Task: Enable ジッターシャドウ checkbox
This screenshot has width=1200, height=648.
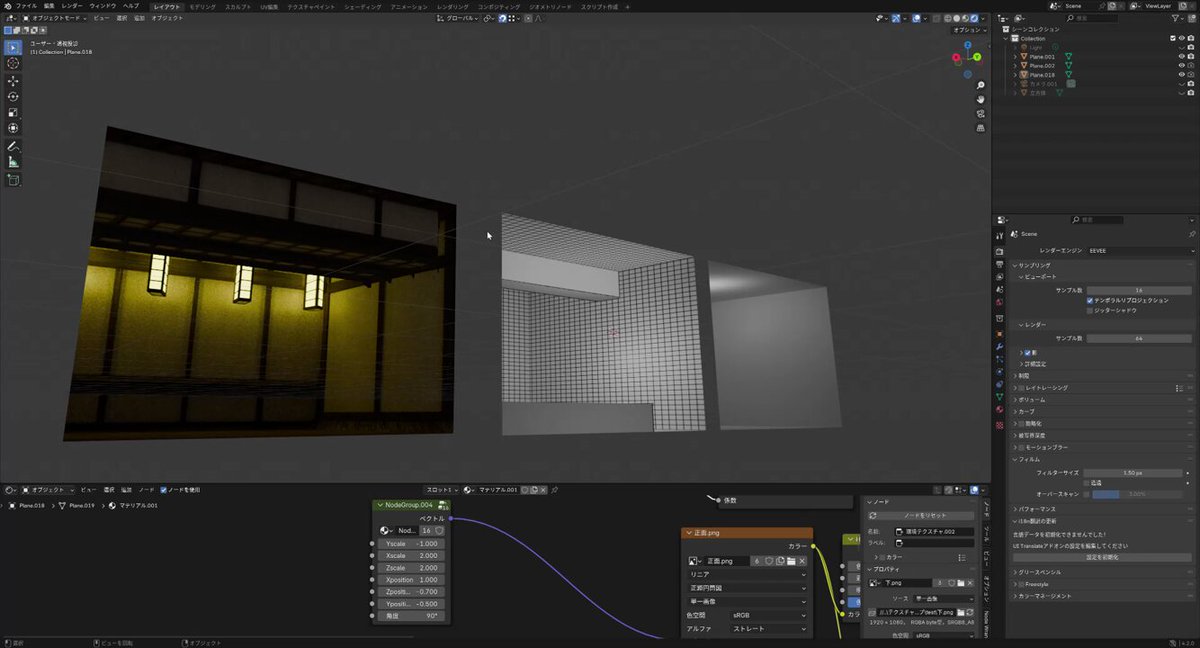Action: coord(1090,310)
